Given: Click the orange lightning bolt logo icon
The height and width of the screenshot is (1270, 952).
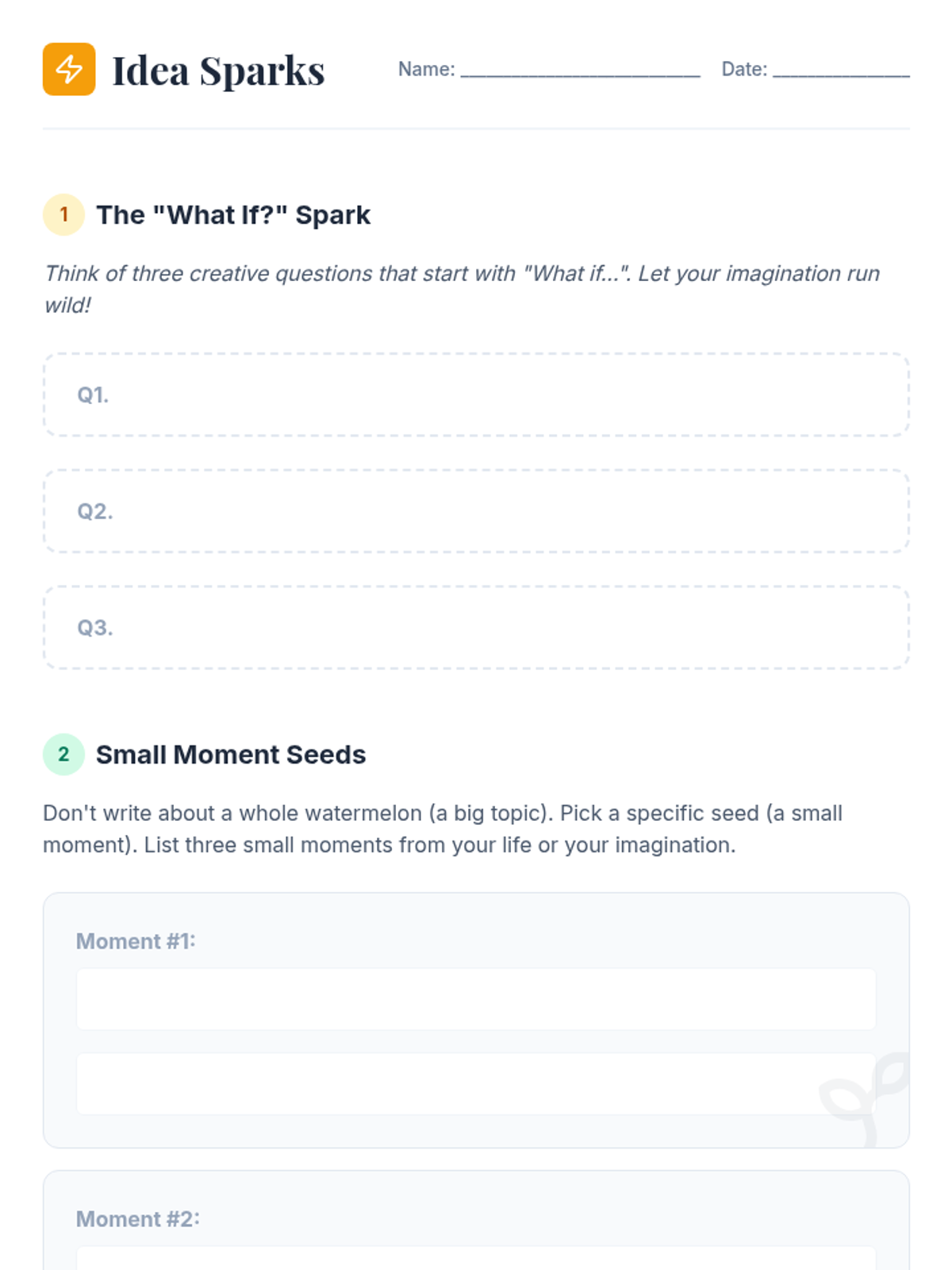Looking at the screenshot, I should click(x=69, y=69).
